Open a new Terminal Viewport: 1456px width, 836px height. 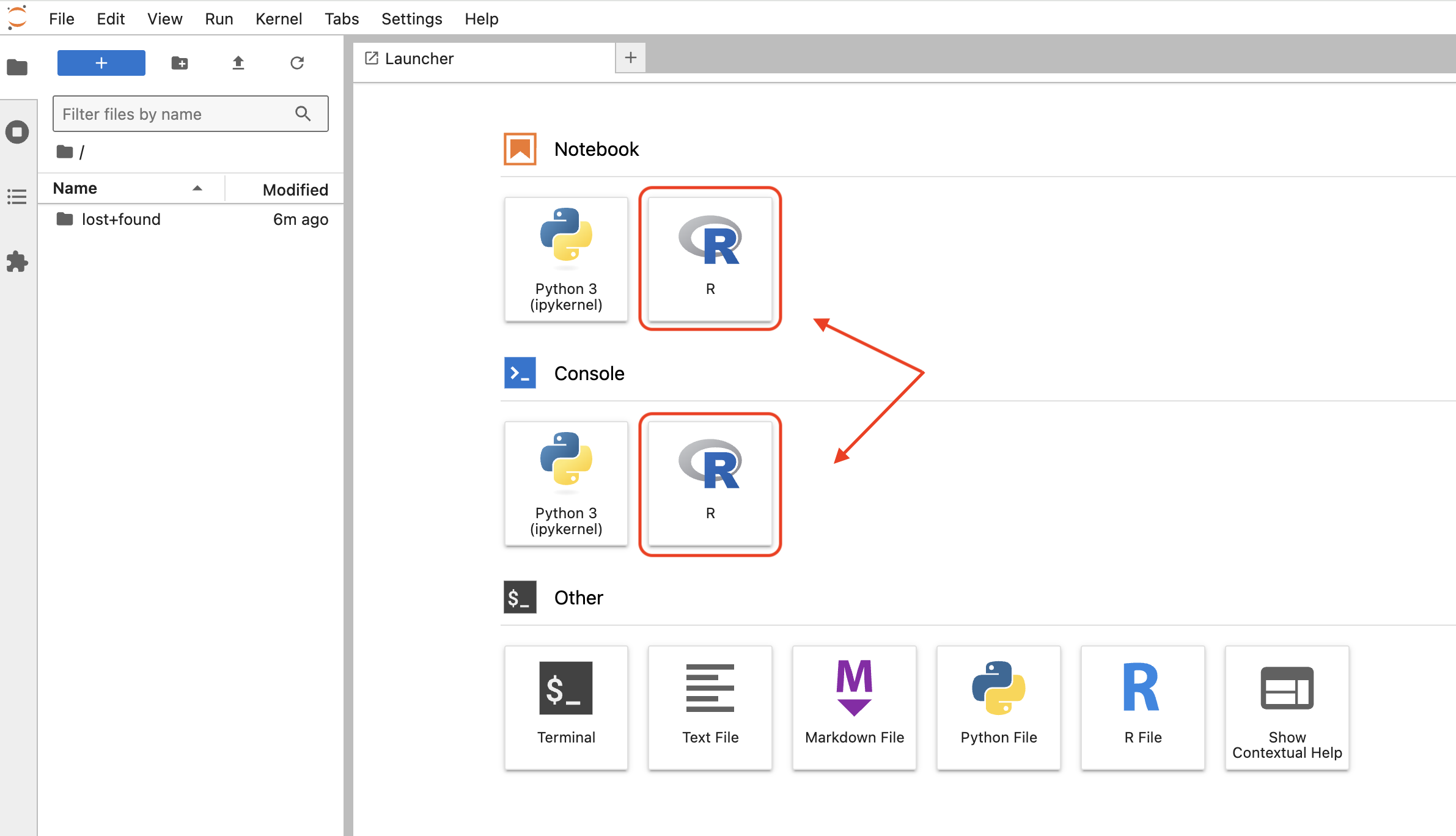click(x=566, y=708)
